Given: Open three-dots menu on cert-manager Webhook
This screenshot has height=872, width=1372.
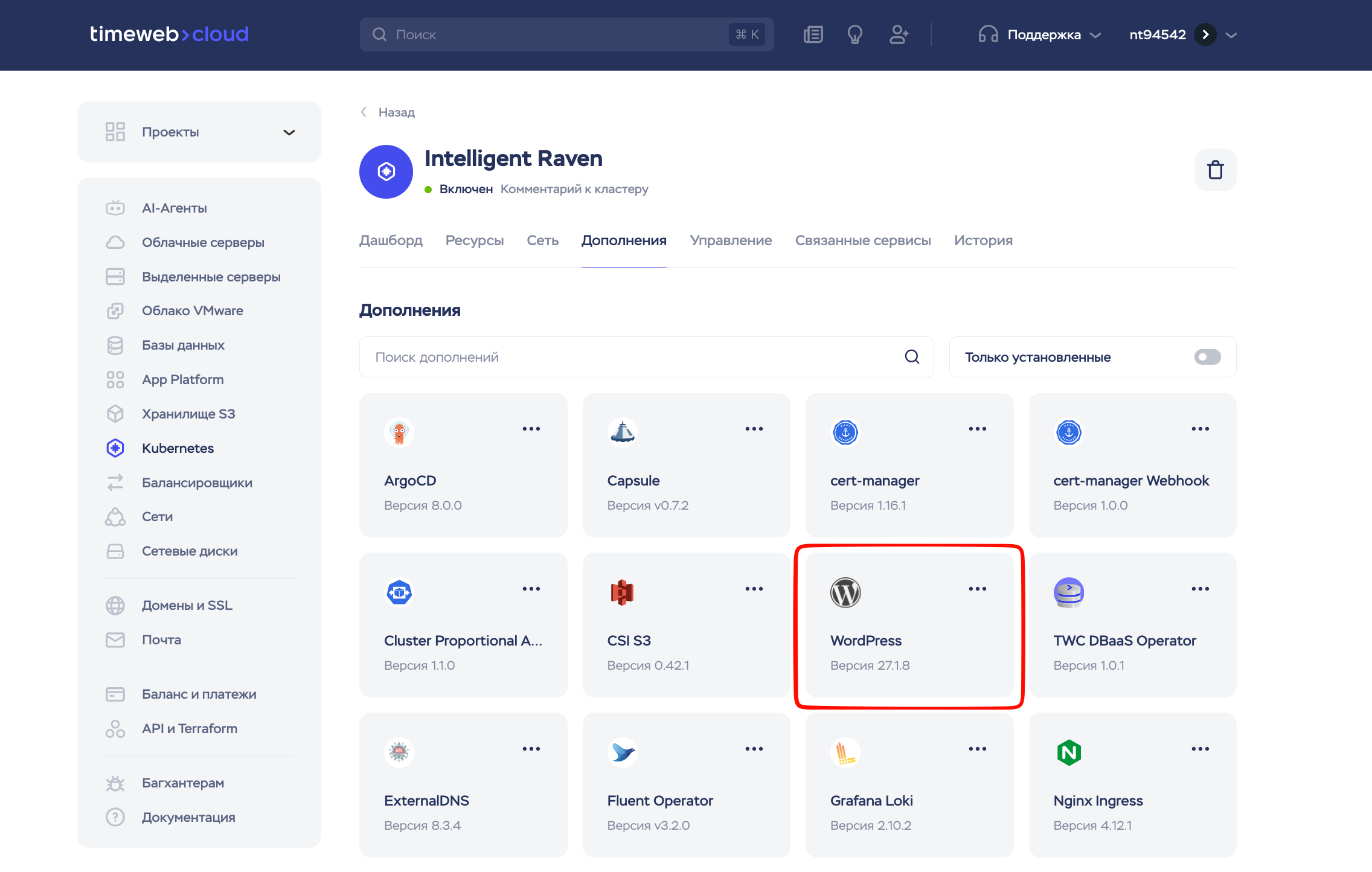Looking at the screenshot, I should 1200,429.
